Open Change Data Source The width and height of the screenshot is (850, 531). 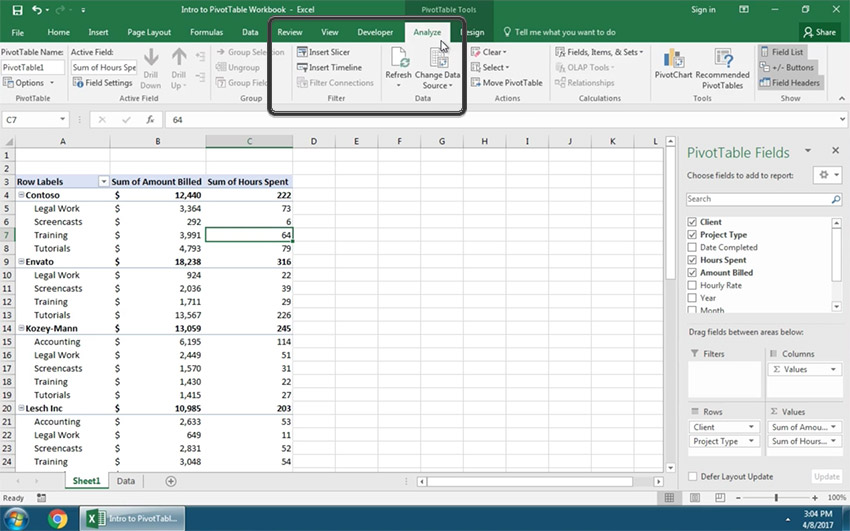click(437, 68)
